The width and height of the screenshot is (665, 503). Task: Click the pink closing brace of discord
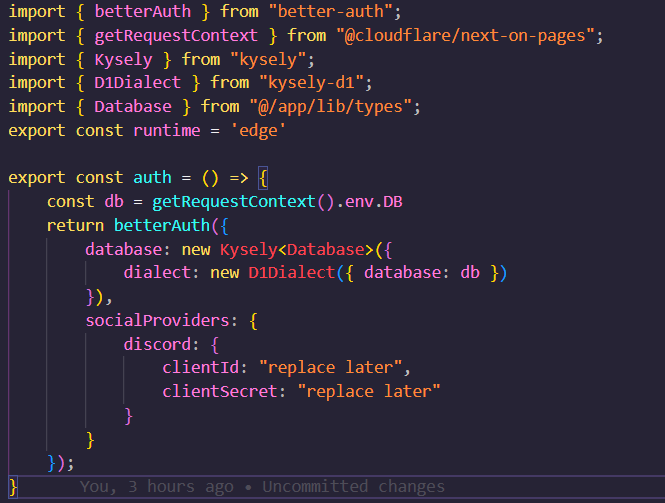(x=129, y=416)
